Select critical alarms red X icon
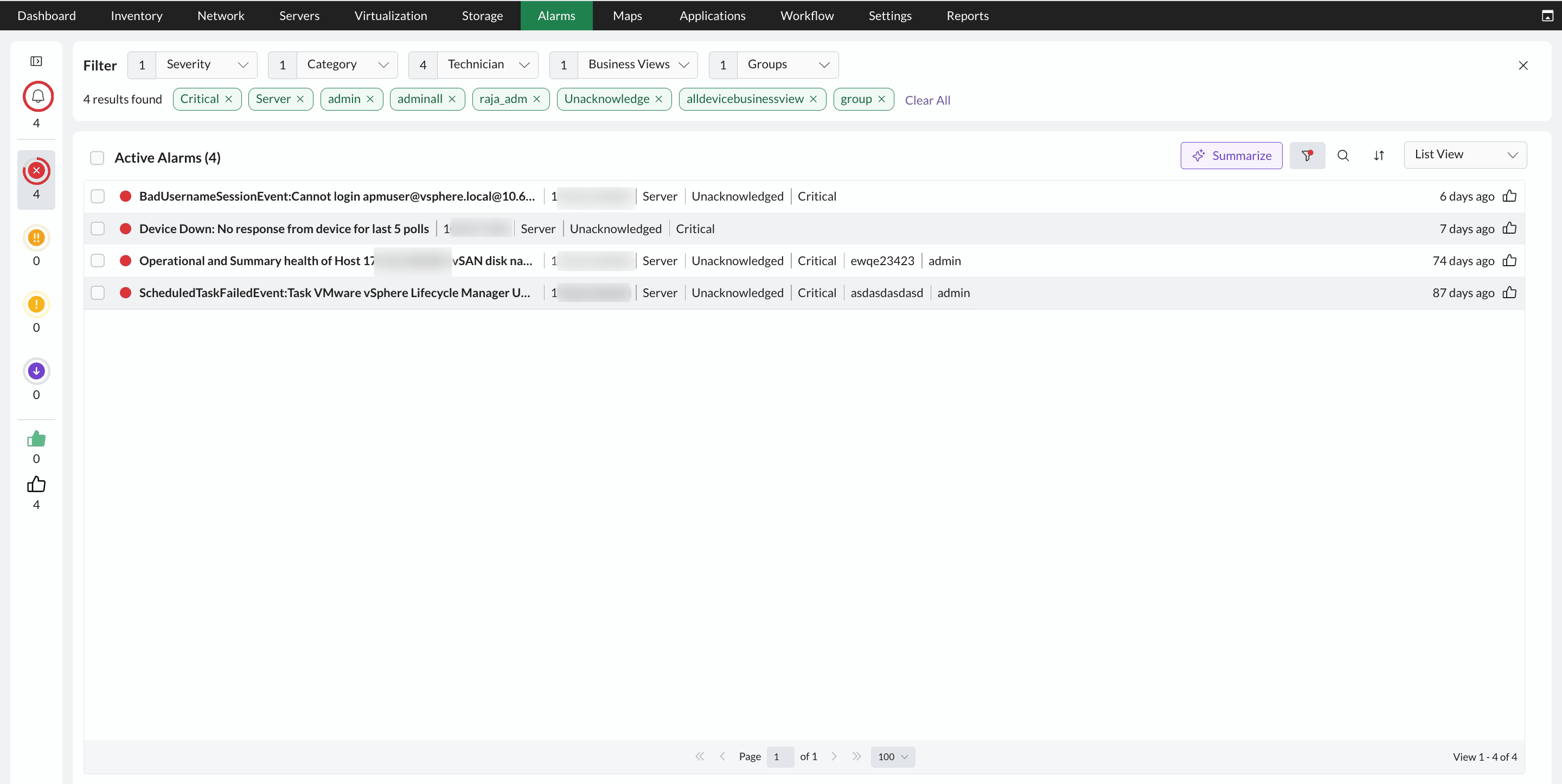This screenshot has width=1562, height=784. [x=36, y=171]
